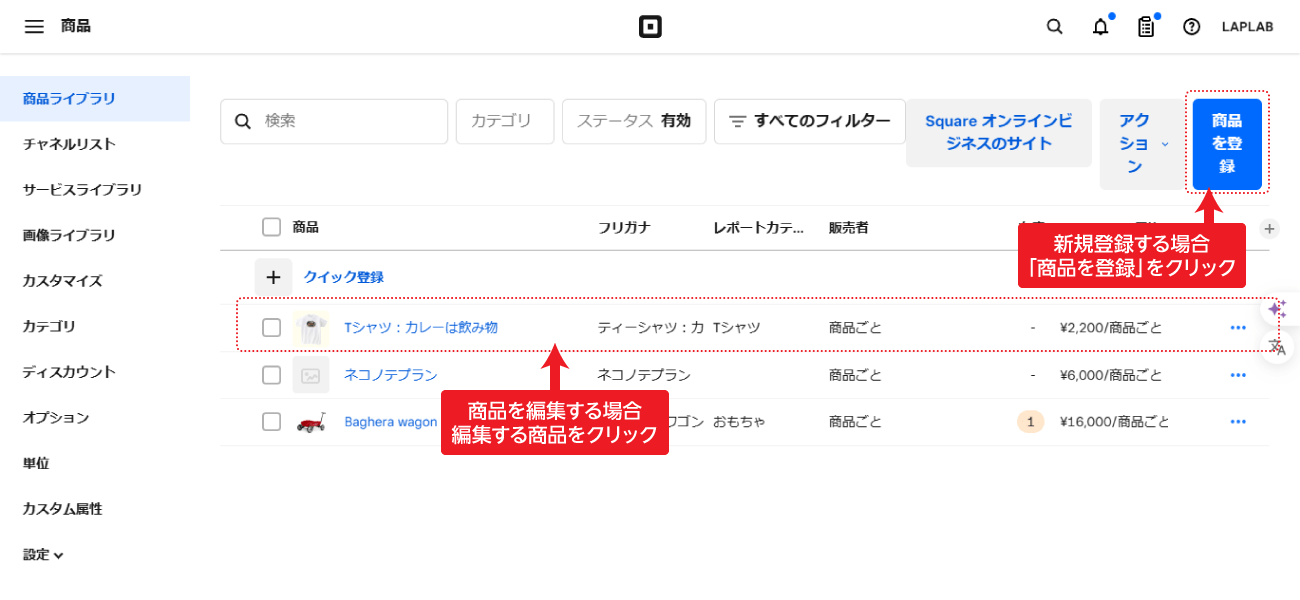Open the ステータス 有効 filter dropdown
The height and width of the screenshot is (600, 1300).
tap(634, 120)
